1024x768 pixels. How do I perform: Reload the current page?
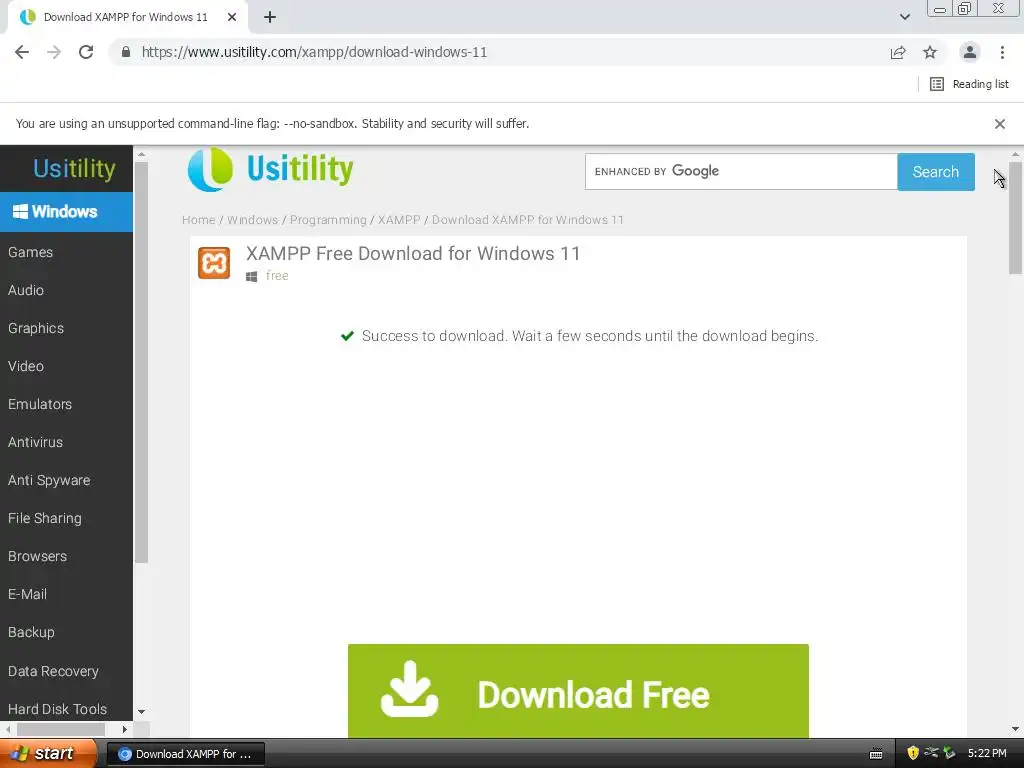coord(86,52)
